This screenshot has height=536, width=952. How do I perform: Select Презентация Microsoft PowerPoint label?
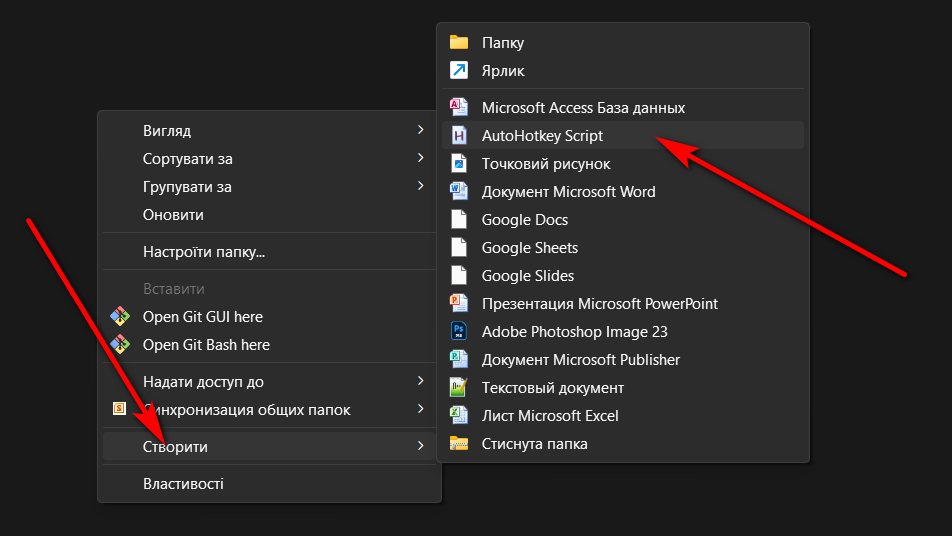[600, 304]
